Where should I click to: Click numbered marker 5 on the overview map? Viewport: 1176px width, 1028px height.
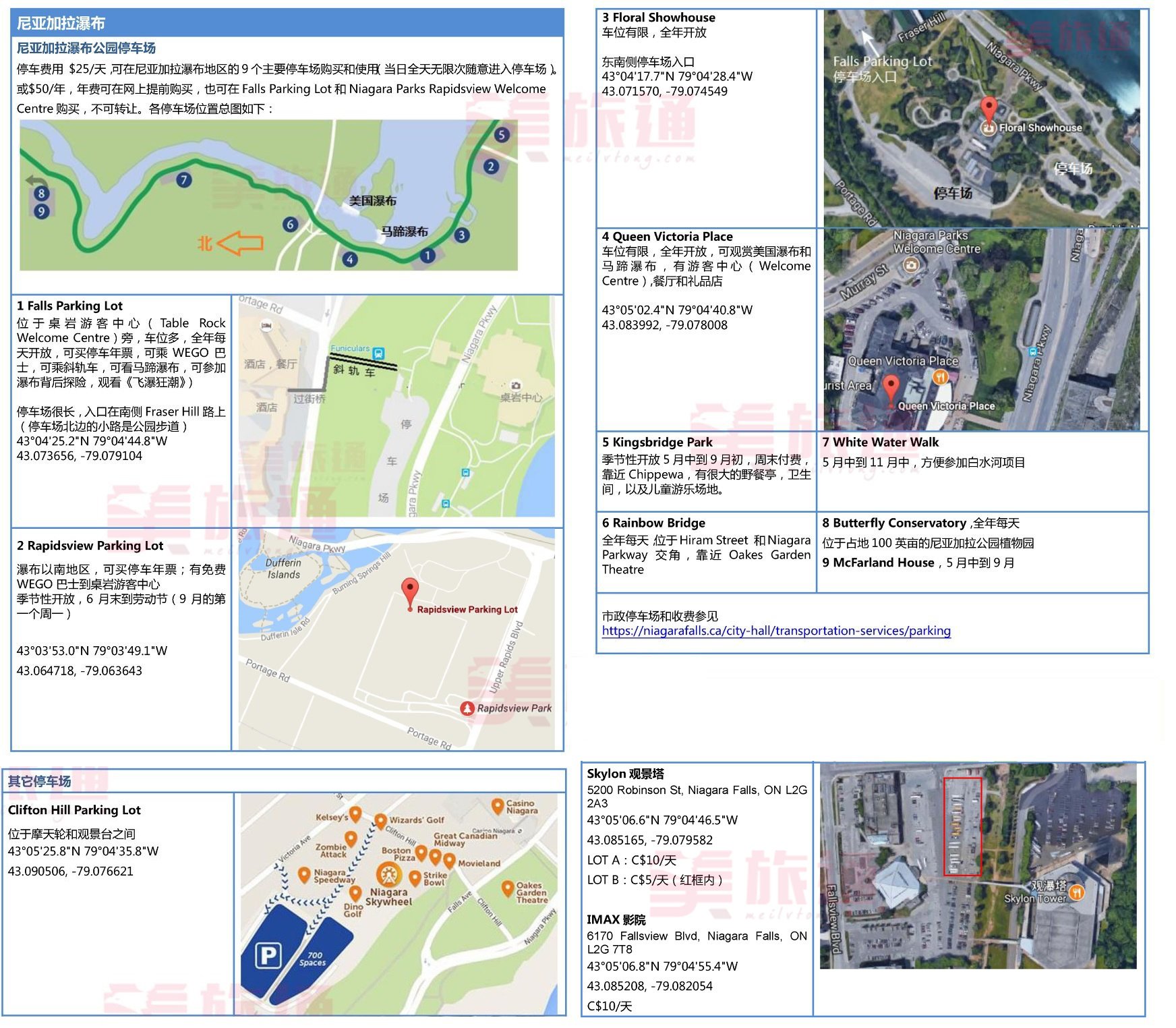[x=500, y=134]
